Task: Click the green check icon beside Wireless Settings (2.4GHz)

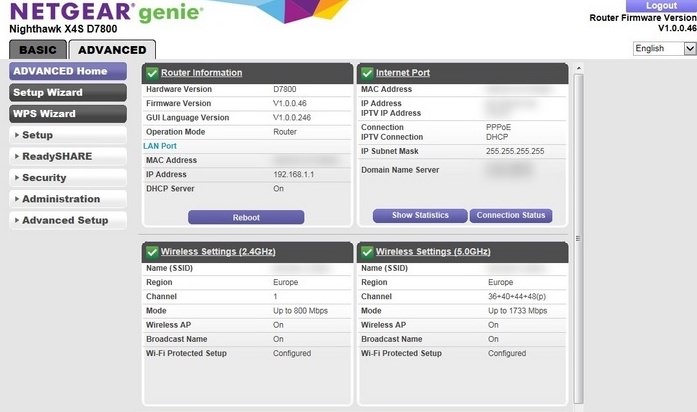Action: click(x=152, y=252)
